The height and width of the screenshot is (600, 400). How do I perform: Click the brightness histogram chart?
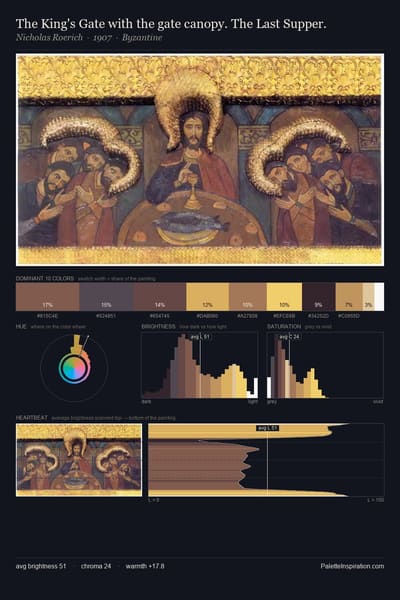pyautogui.click(x=199, y=365)
